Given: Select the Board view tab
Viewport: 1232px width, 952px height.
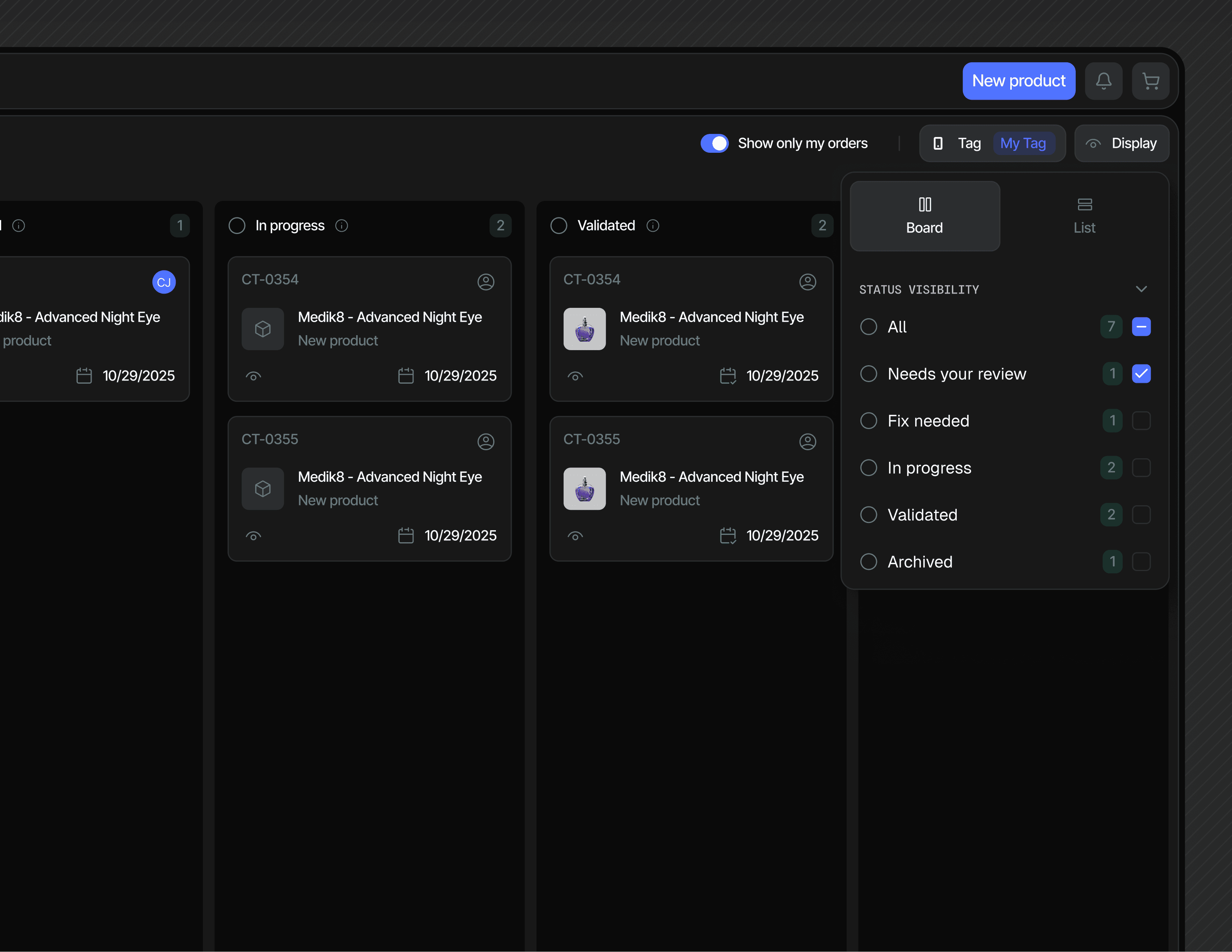Looking at the screenshot, I should [x=924, y=216].
